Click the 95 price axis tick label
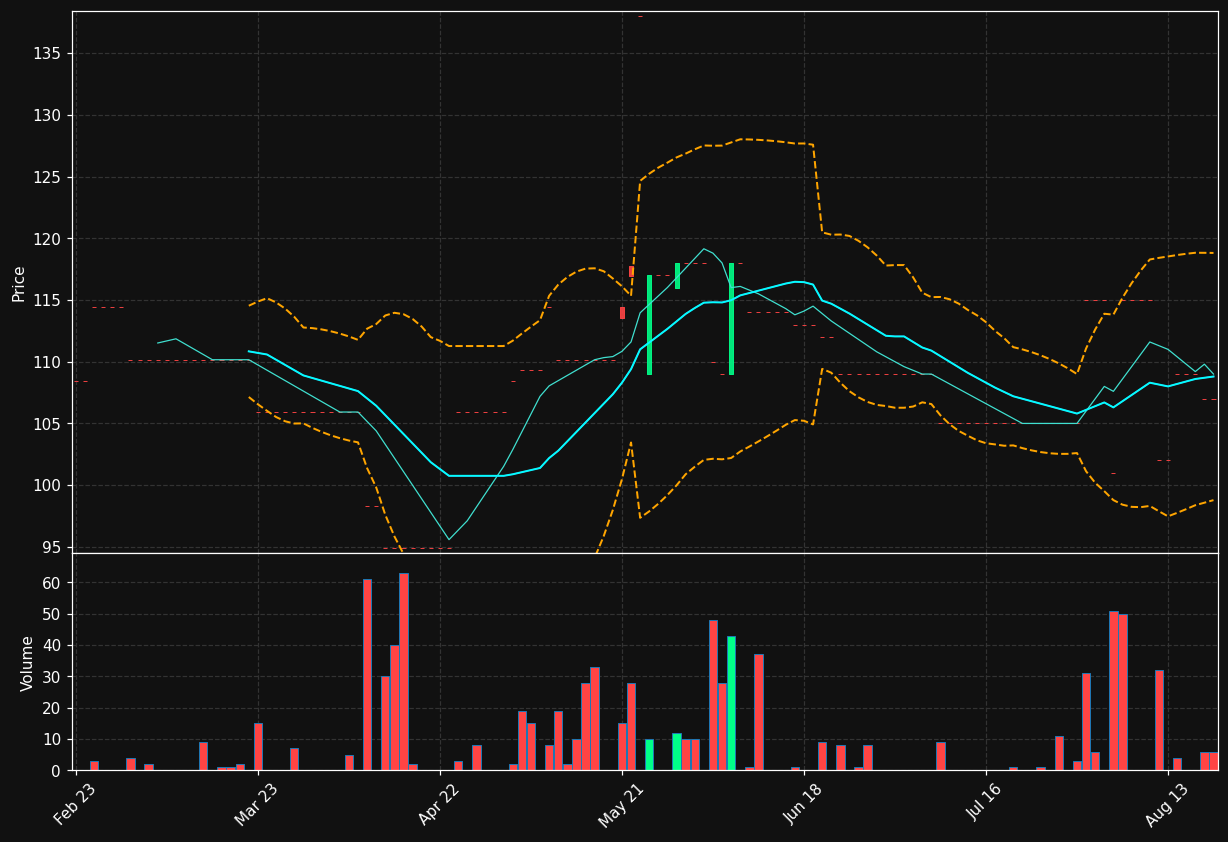1228x842 pixels. pos(52,548)
